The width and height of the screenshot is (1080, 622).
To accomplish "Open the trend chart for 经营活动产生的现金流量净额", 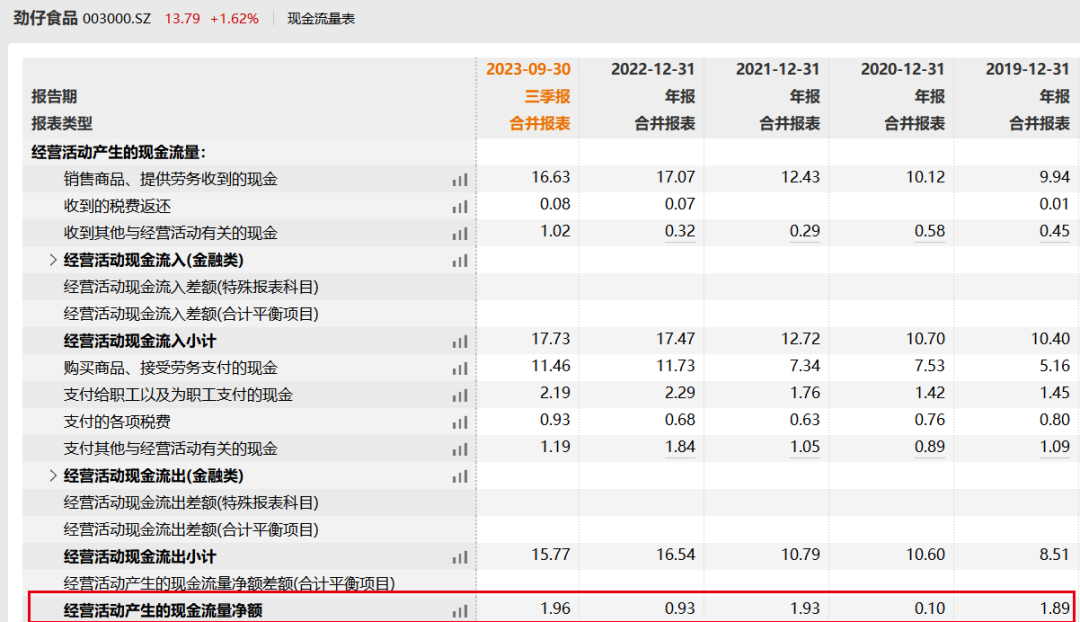I will pyautogui.click(x=459, y=609).
